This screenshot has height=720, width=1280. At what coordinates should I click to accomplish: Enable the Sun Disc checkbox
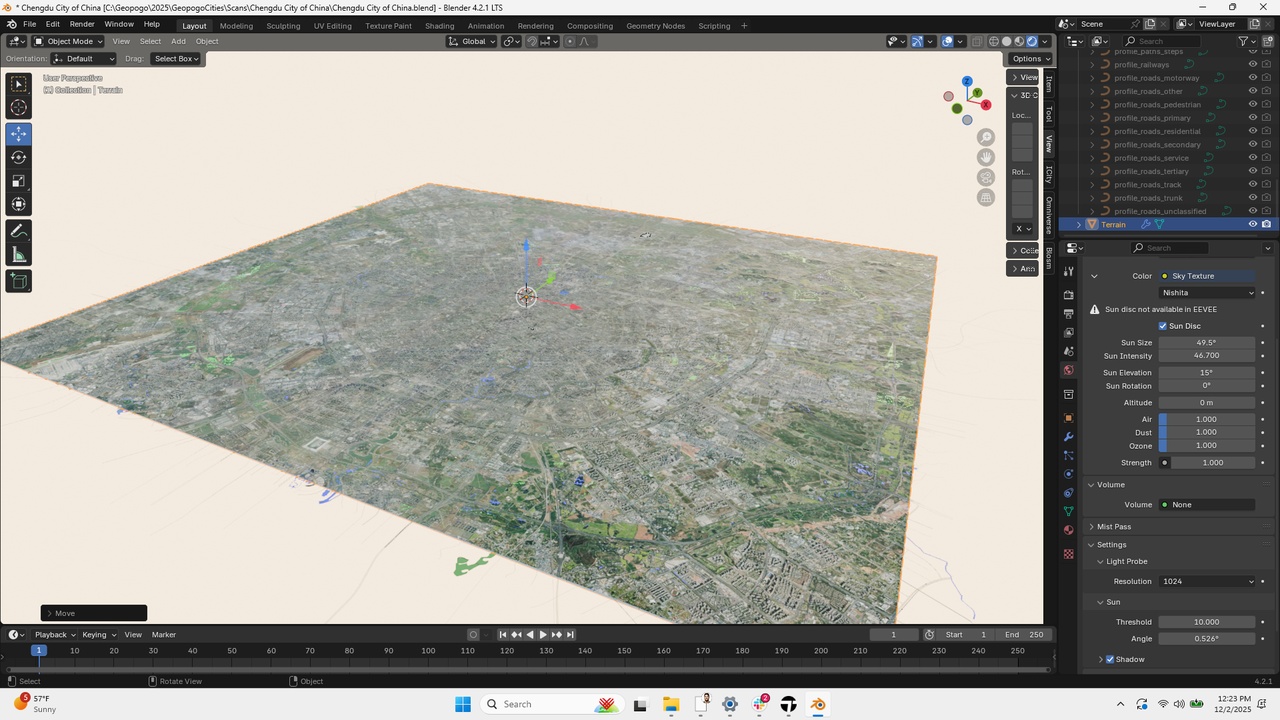tap(1163, 326)
